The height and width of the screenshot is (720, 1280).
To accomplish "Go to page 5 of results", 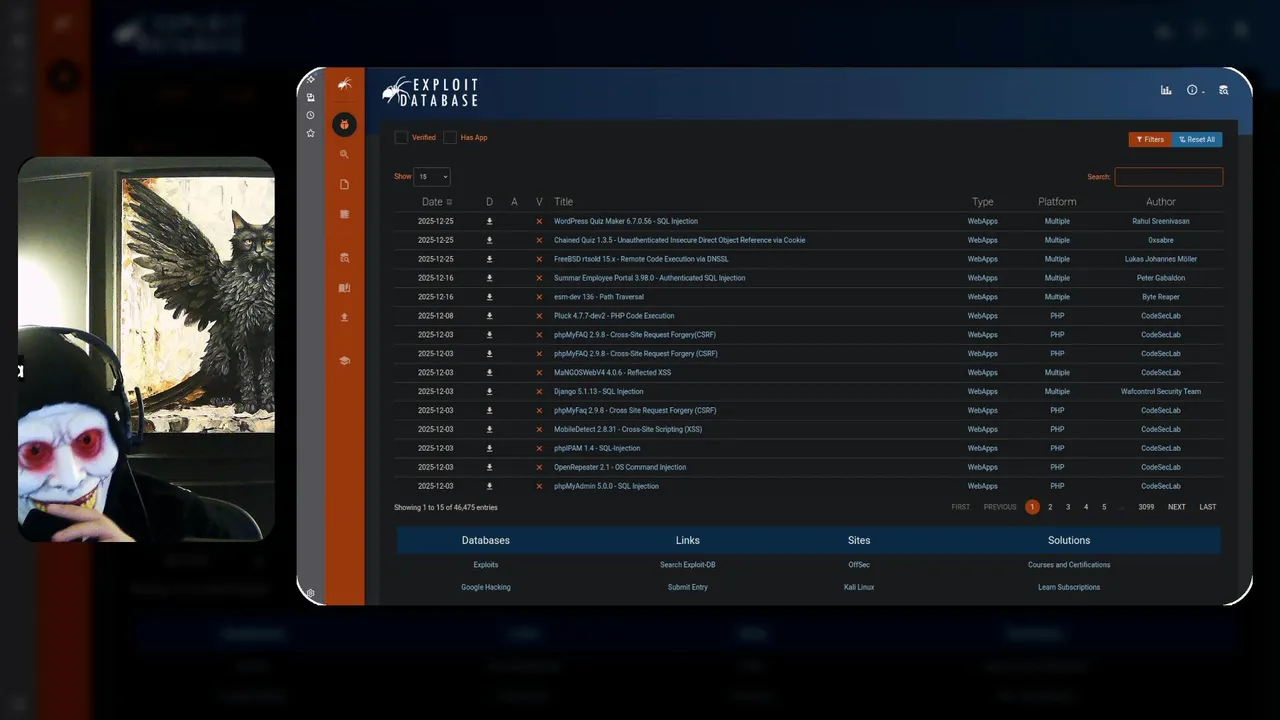I will [1104, 507].
